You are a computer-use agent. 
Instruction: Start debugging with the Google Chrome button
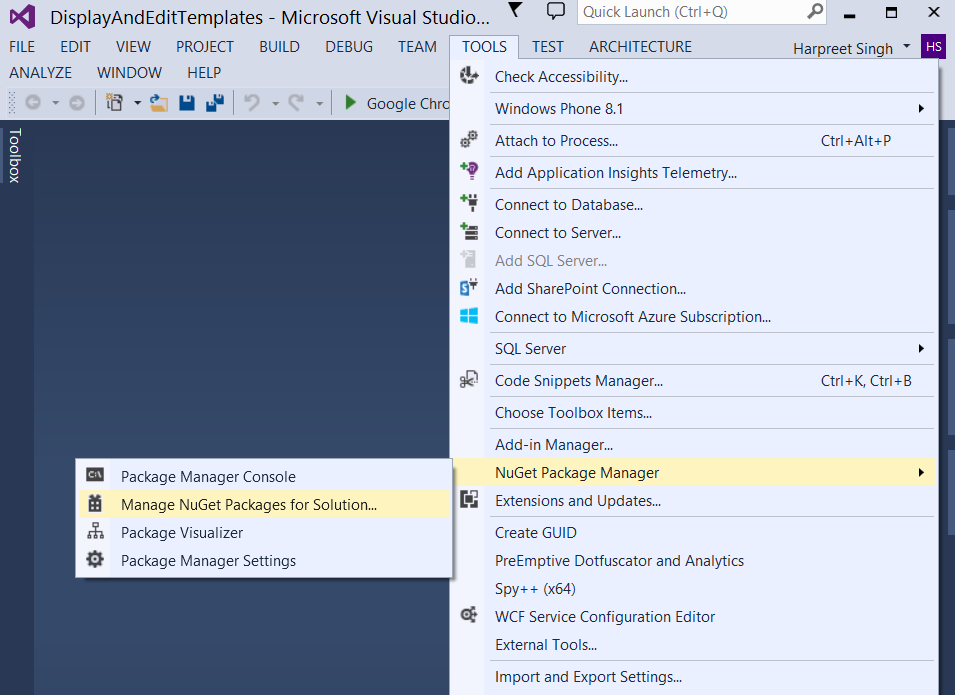pyautogui.click(x=396, y=103)
